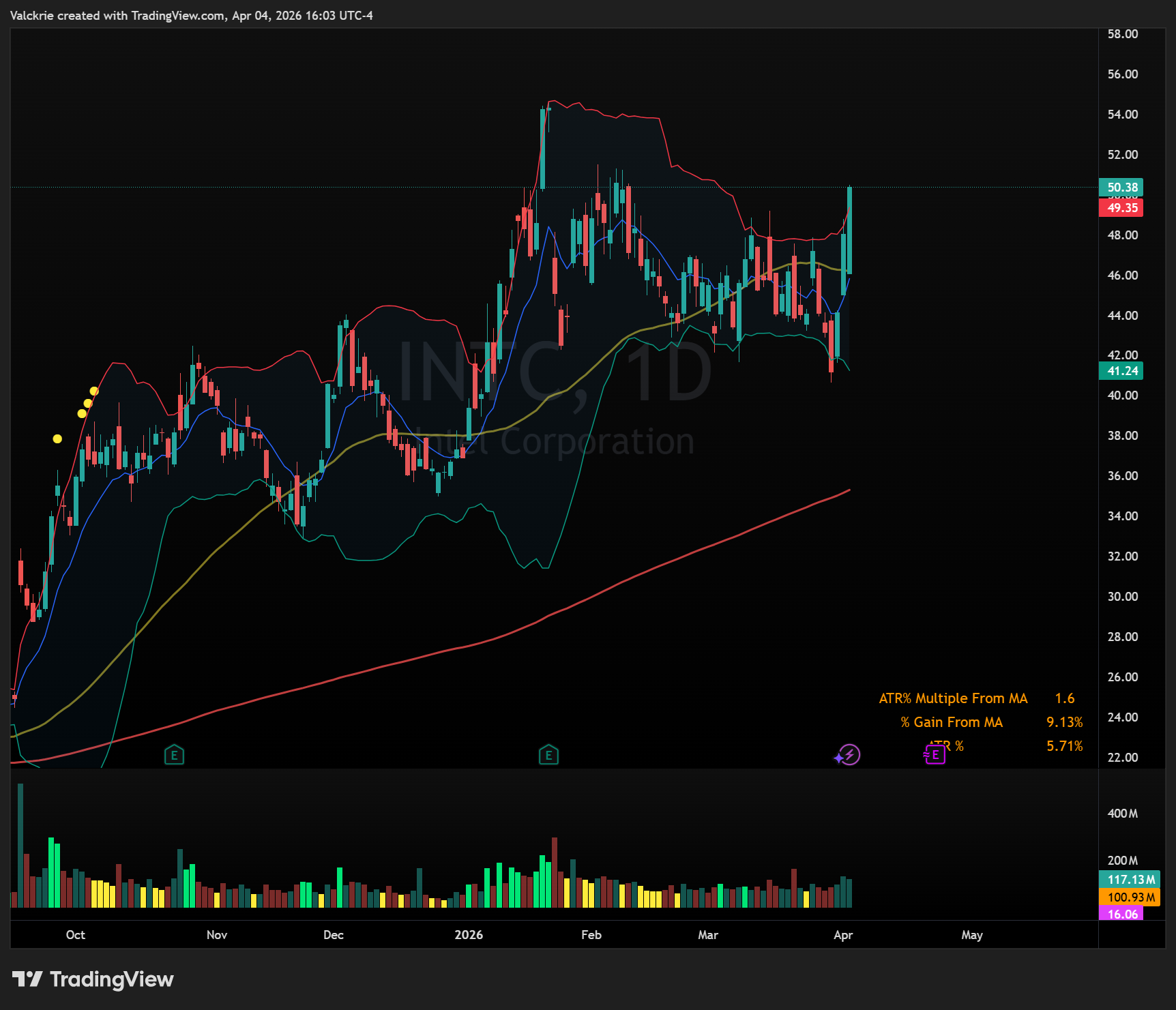Screen dimensions: 1176x1010
Task: Open the purple future earnings E icon
Action: click(x=935, y=754)
